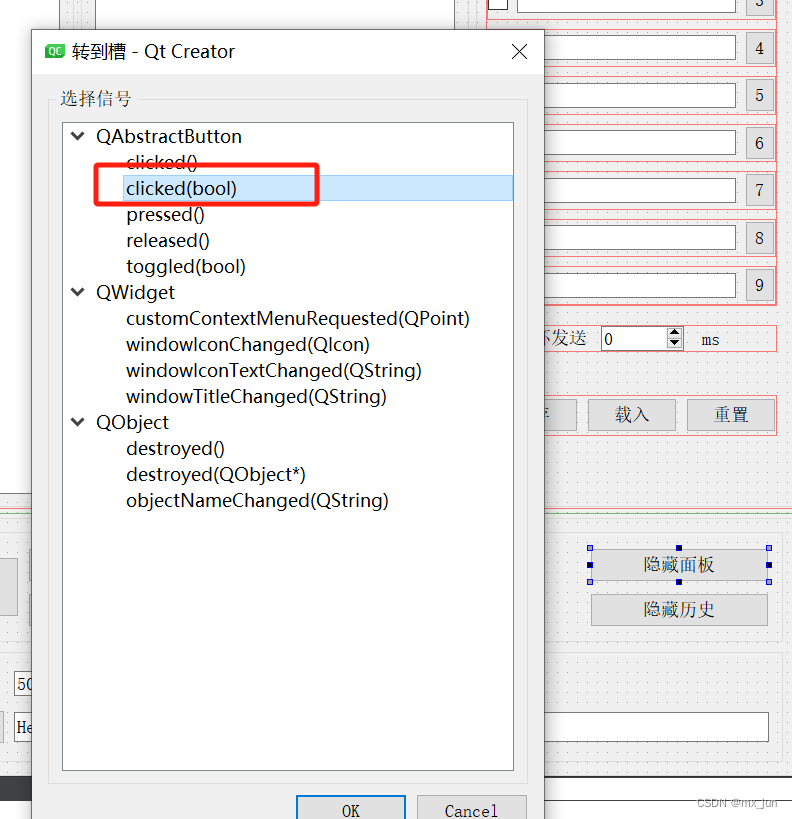This screenshot has height=819, width=792.
Task: Select windowTitleChanged(QString) signal
Action: point(256,396)
